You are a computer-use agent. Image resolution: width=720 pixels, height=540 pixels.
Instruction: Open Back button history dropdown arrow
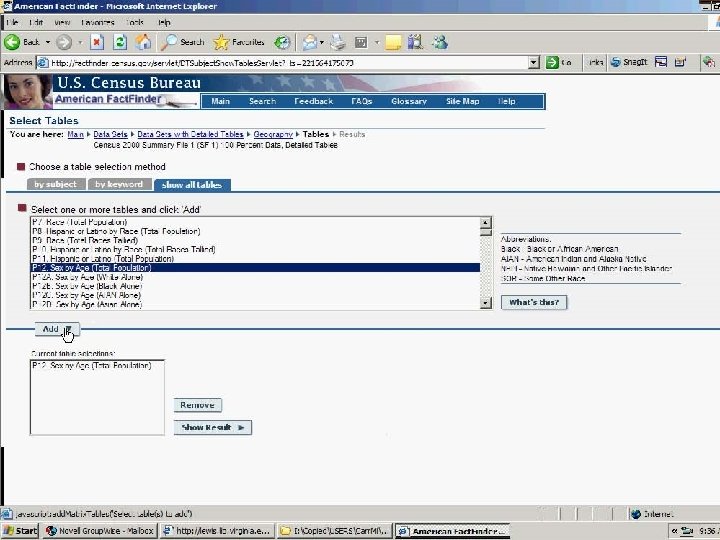tap(48, 42)
